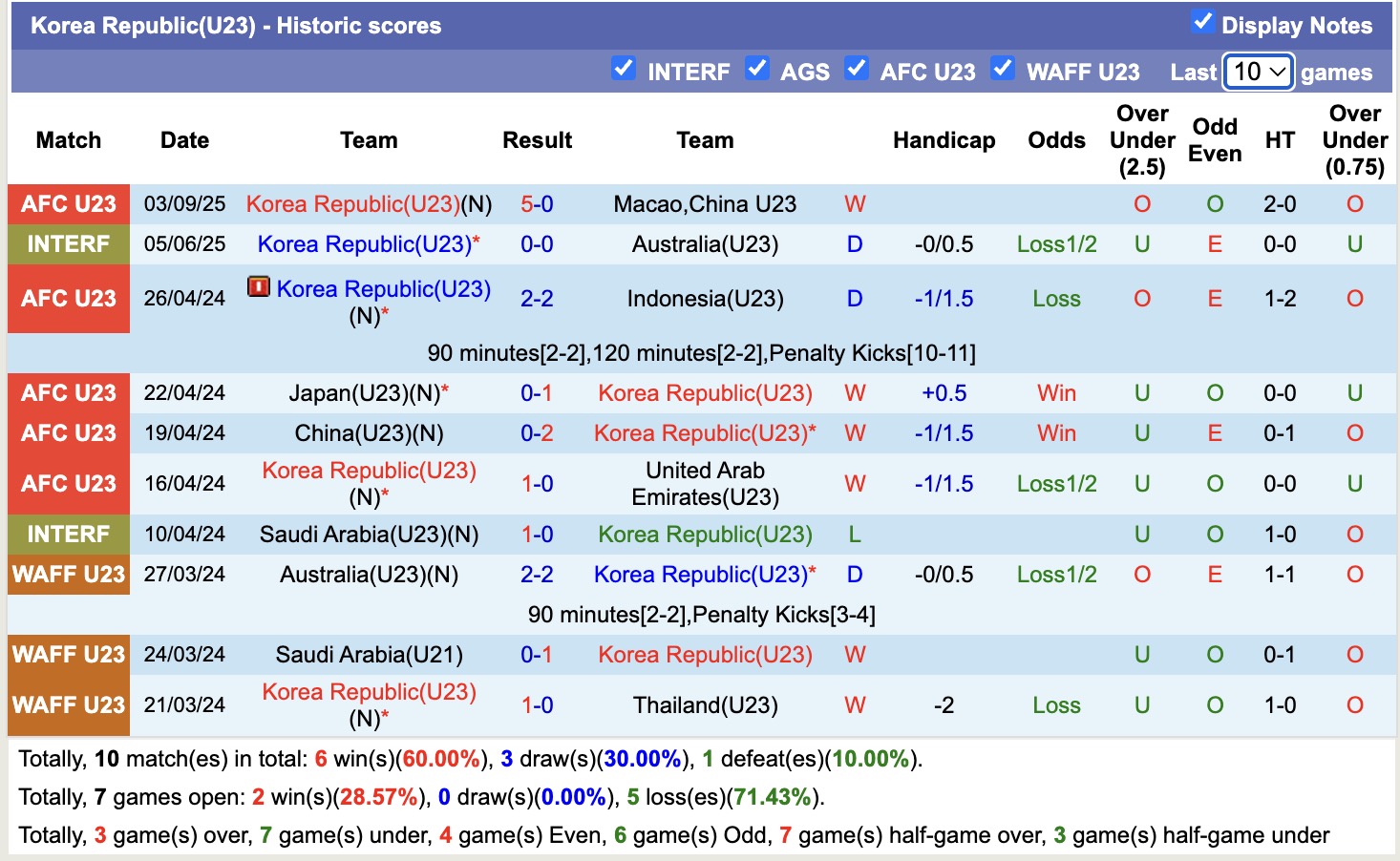This screenshot has width=1400, height=861.
Task: Open the Thailand(U23) team link
Action: pos(705,705)
